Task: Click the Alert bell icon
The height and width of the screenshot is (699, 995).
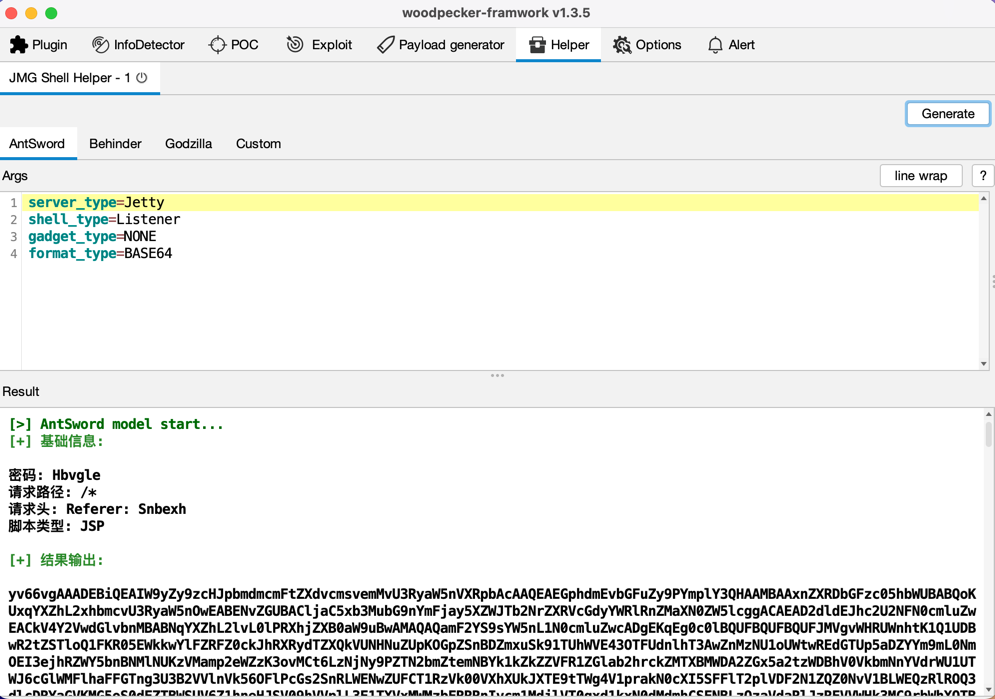Action: [x=715, y=44]
